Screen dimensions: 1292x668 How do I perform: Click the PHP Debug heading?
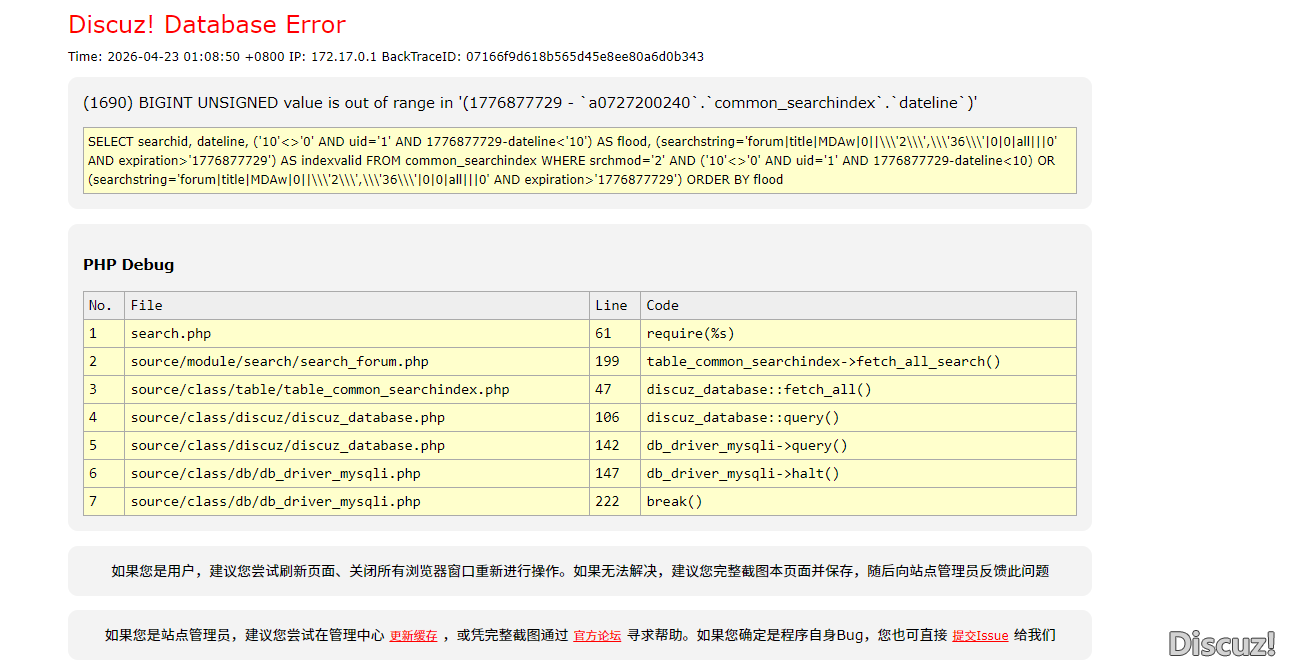pos(128,265)
